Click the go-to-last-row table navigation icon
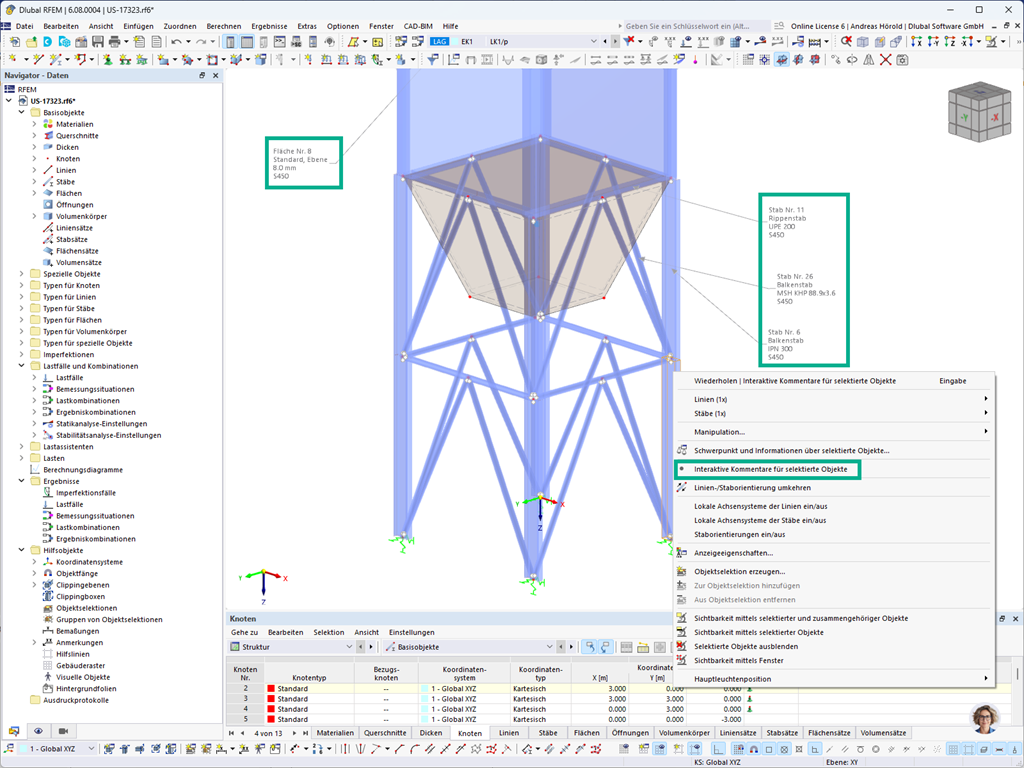1024x768 pixels. (304, 733)
